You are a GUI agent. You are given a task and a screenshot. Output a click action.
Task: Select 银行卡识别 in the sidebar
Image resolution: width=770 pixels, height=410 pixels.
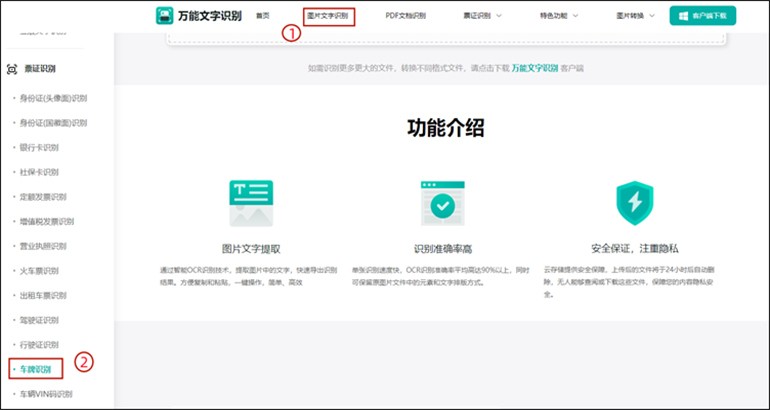(40, 147)
